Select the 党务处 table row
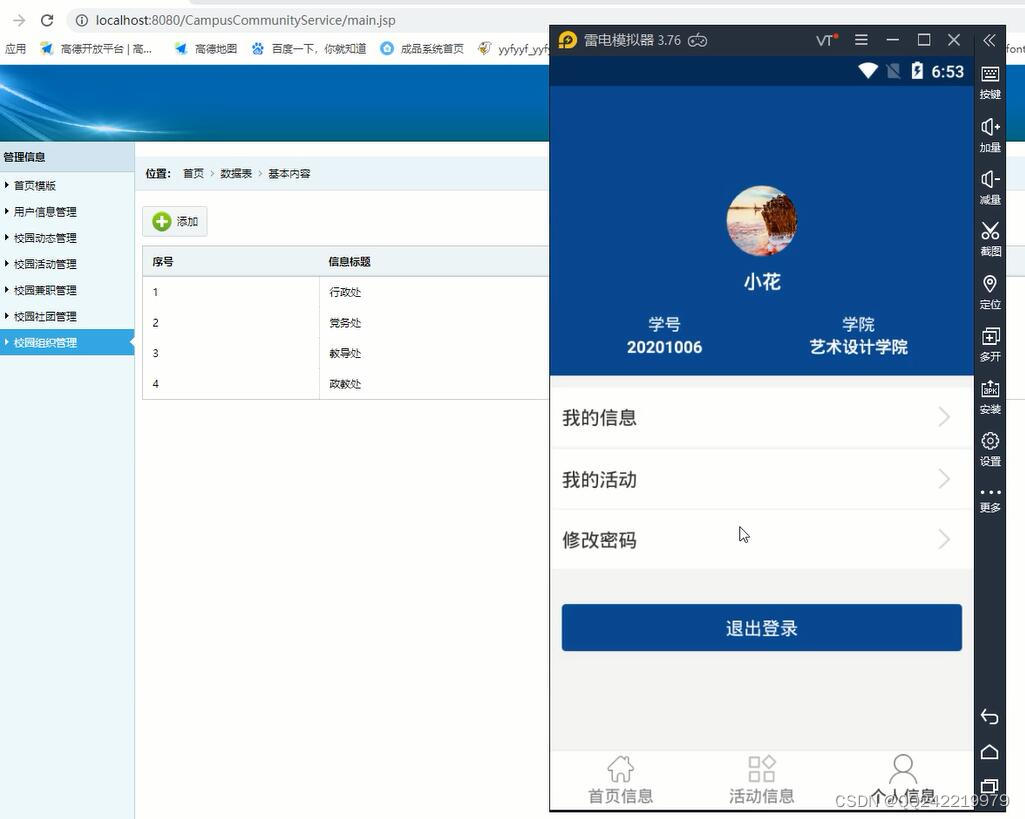The height and width of the screenshot is (819, 1025). click(x=346, y=323)
